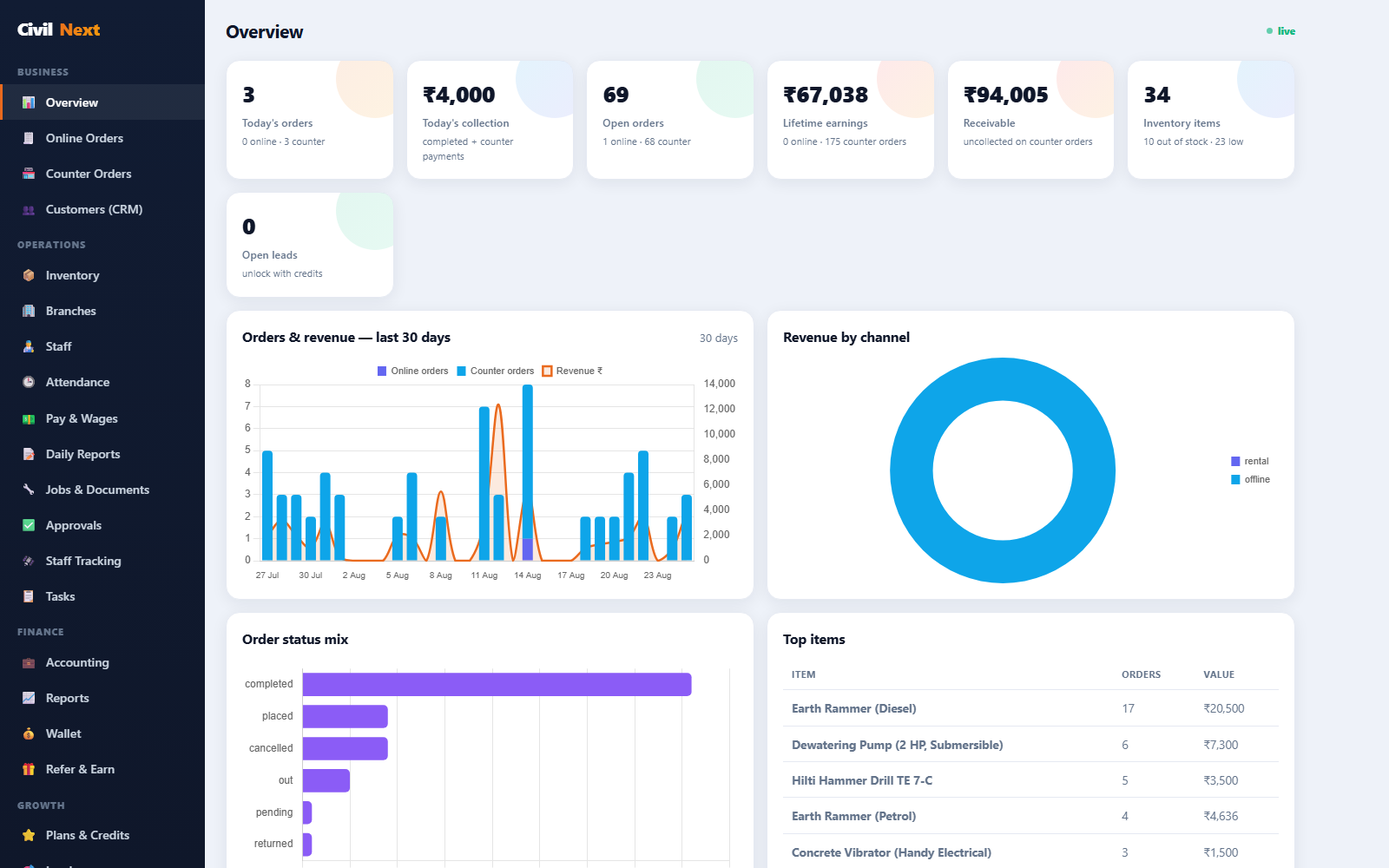Click the out status bar

point(326,780)
